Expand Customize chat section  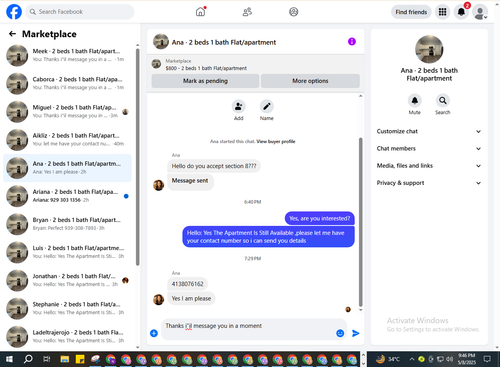pyautogui.click(x=429, y=131)
